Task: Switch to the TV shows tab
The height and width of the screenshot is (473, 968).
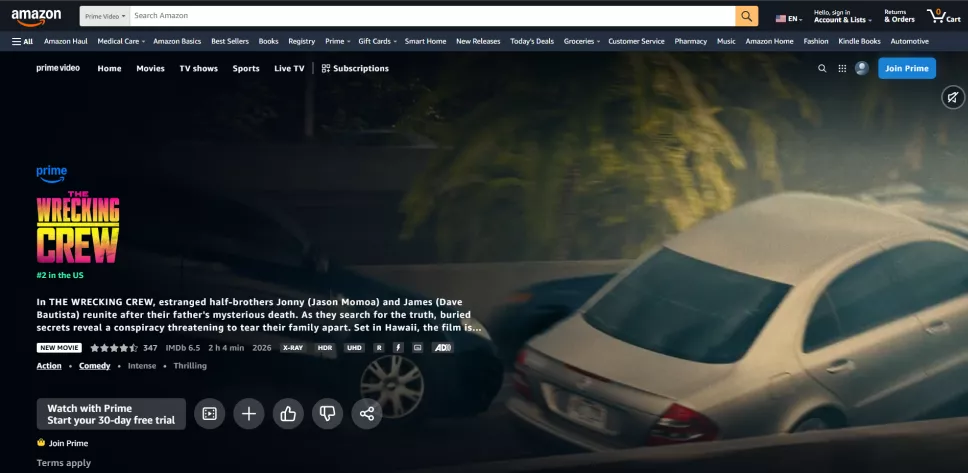Action: point(198,69)
